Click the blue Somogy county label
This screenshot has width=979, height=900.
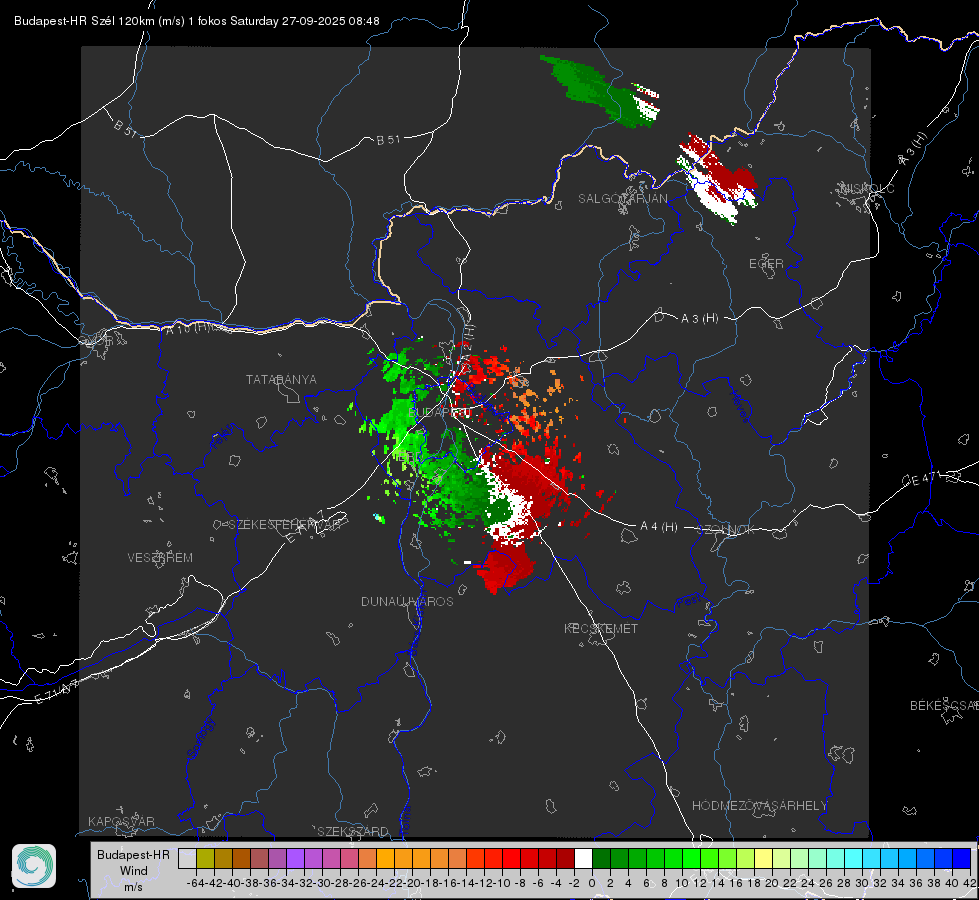[x=201, y=739]
